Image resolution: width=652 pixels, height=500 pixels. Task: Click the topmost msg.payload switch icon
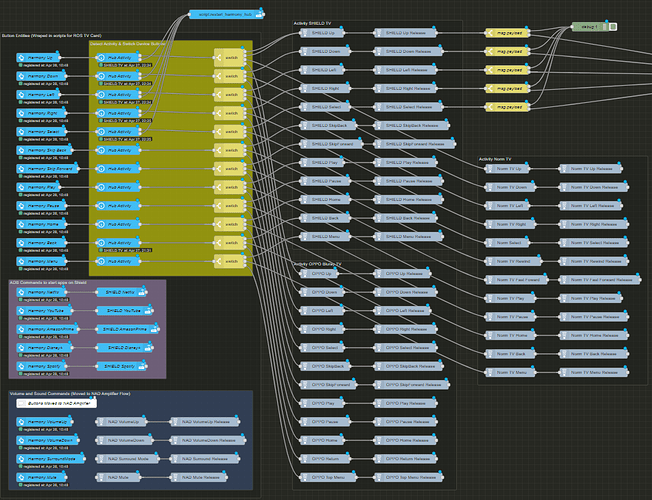click(490, 33)
